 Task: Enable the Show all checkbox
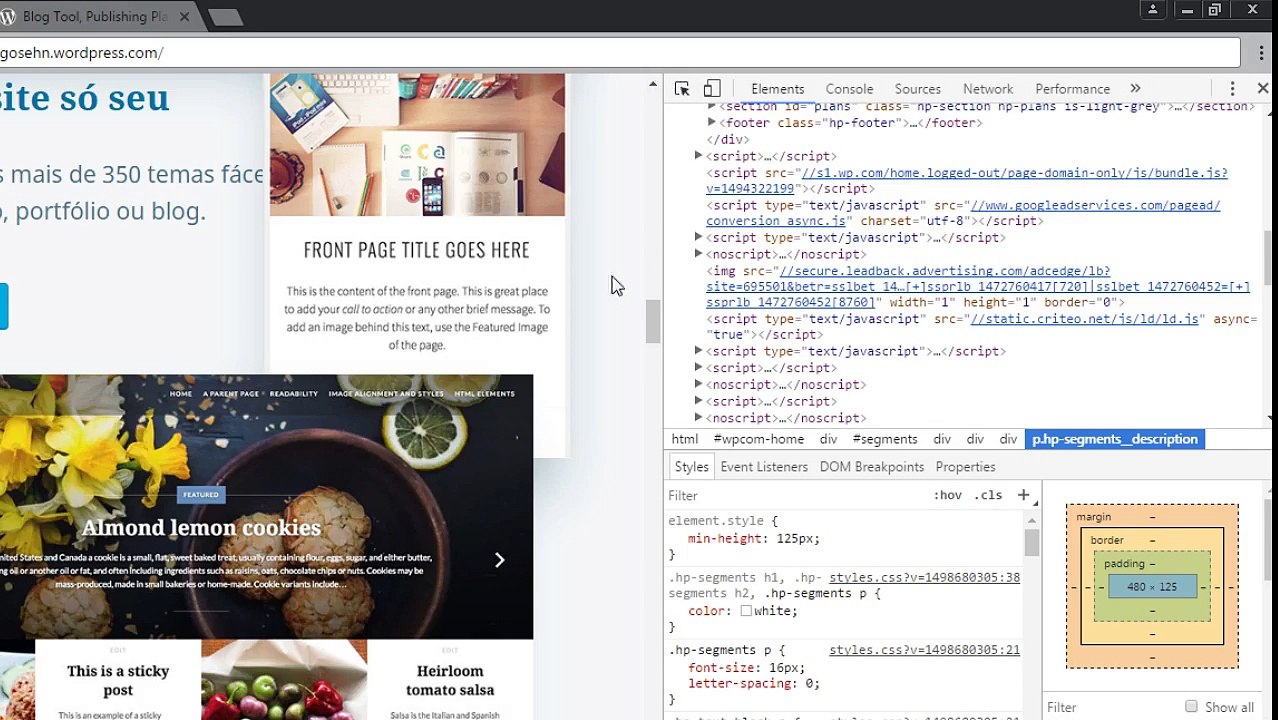click(x=1191, y=707)
